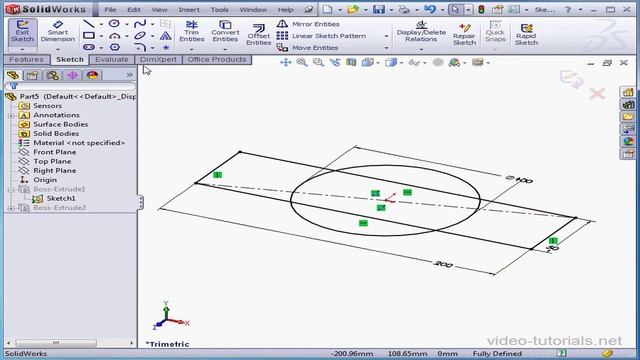Open the Line tool dropdown arrow
This screenshot has width=640, height=360.
(x=101, y=24)
